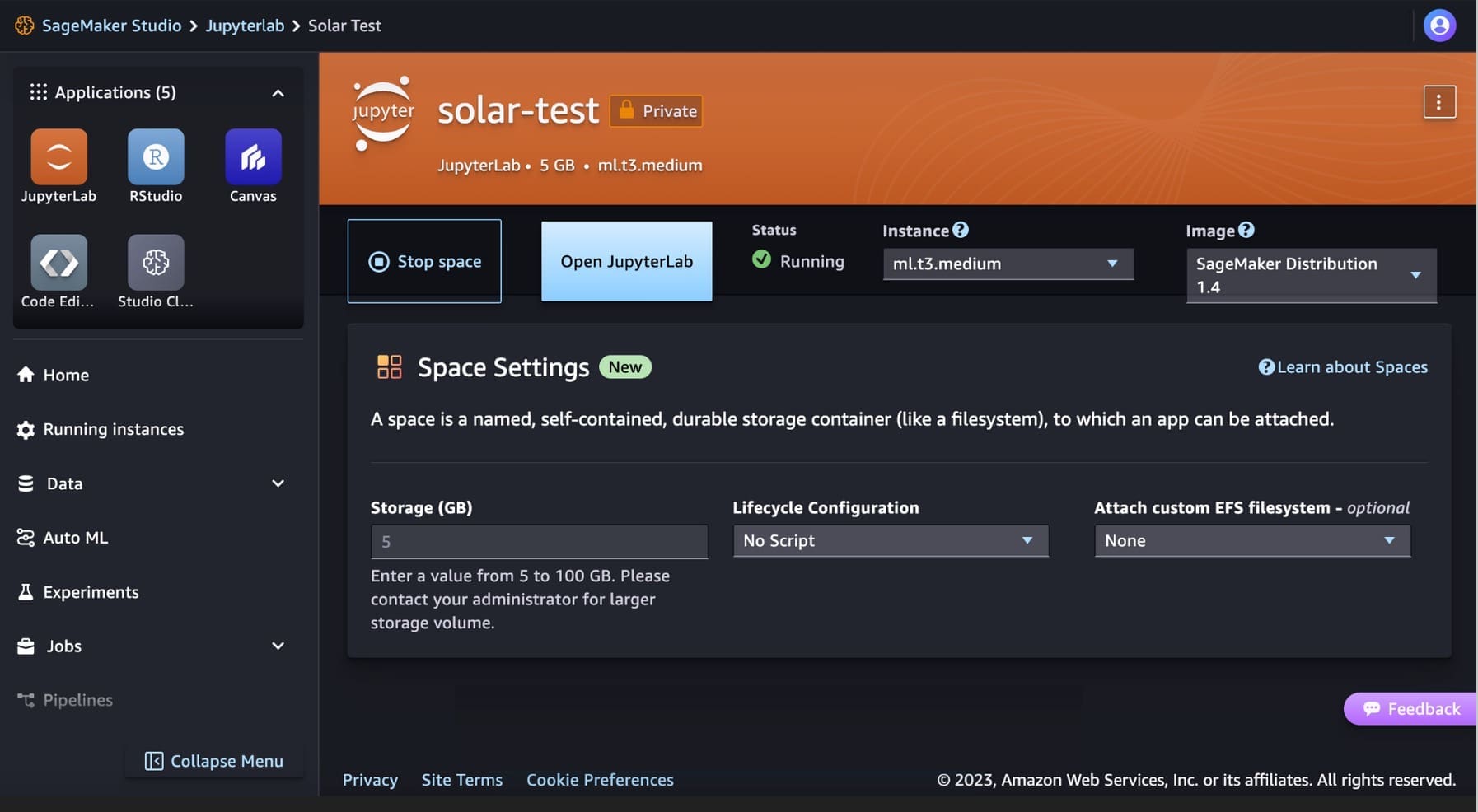Open the Studio Classic application icon
Screen dimensions: 1478x812
point(156,262)
